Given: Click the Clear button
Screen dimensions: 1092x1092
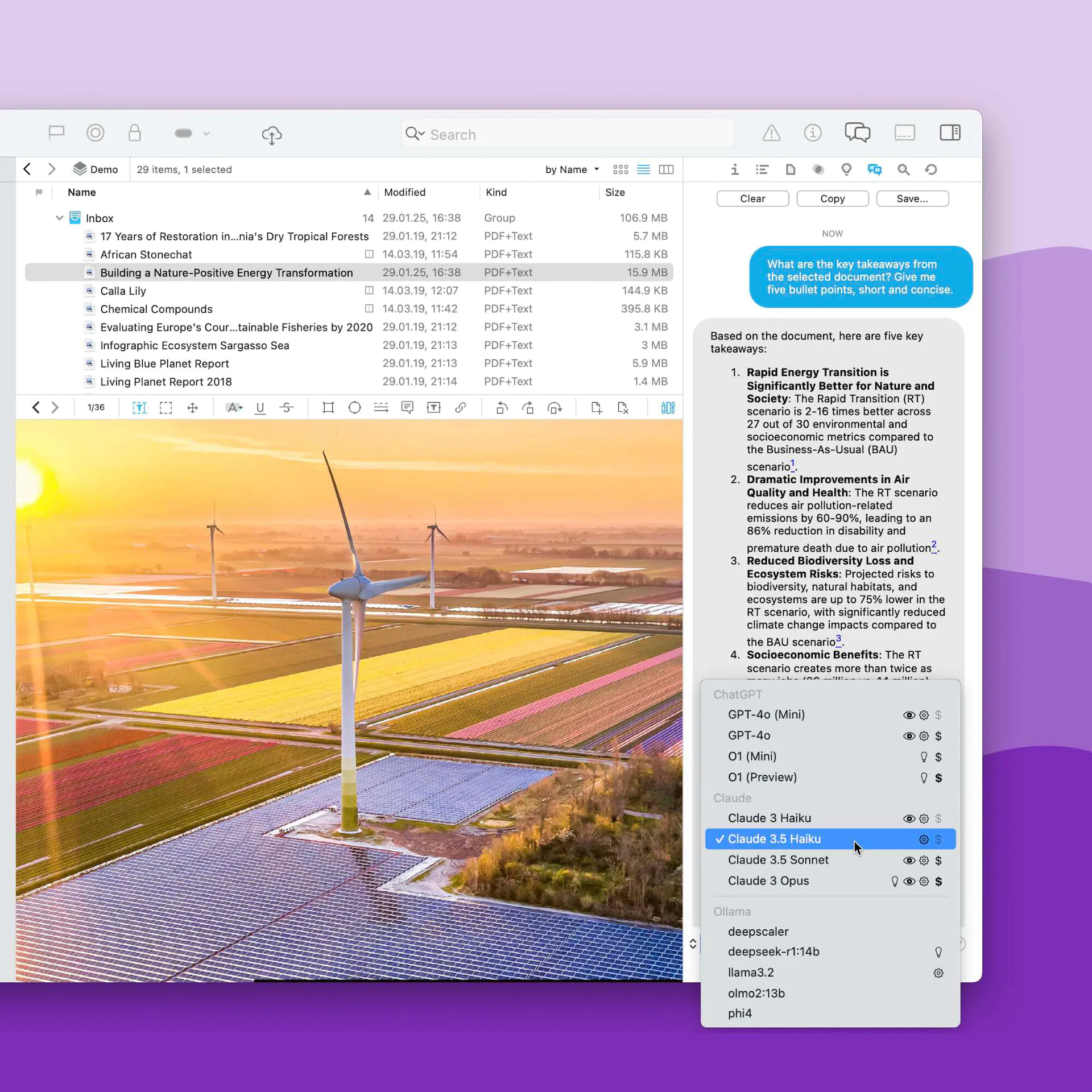Looking at the screenshot, I should pyautogui.click(x=752, y=198).
